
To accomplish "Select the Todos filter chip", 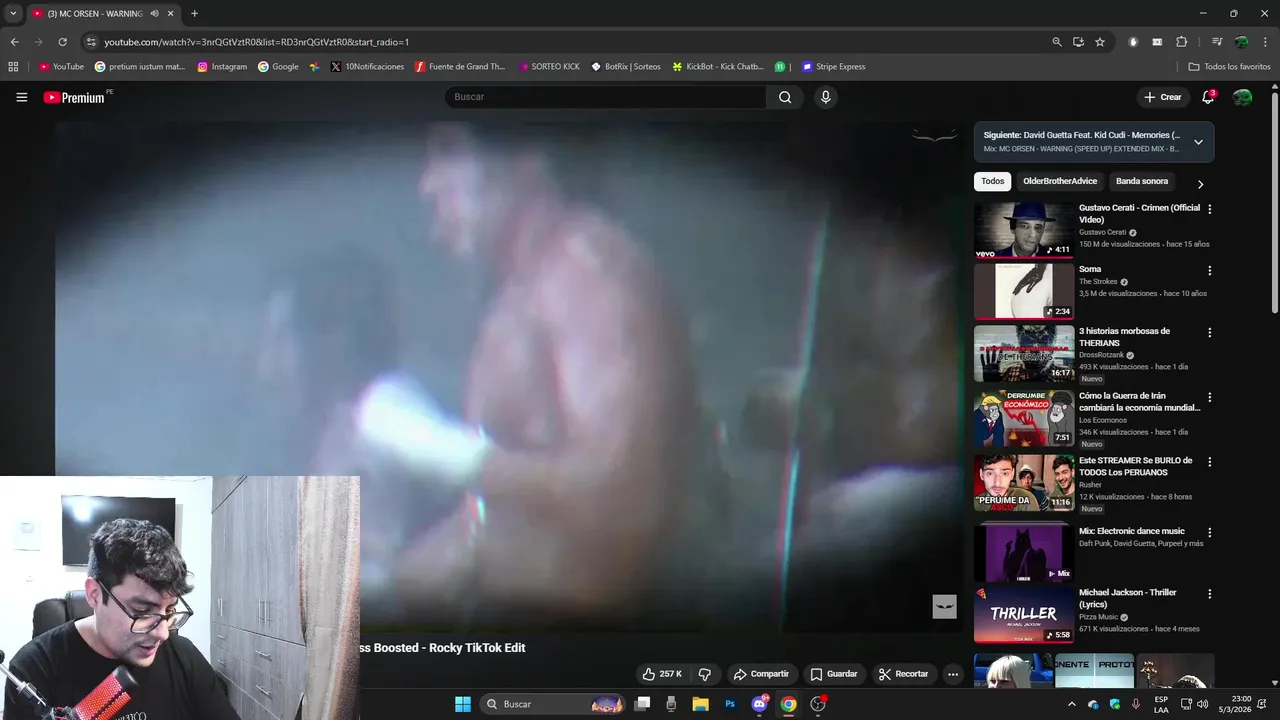I will click(992, 181).
